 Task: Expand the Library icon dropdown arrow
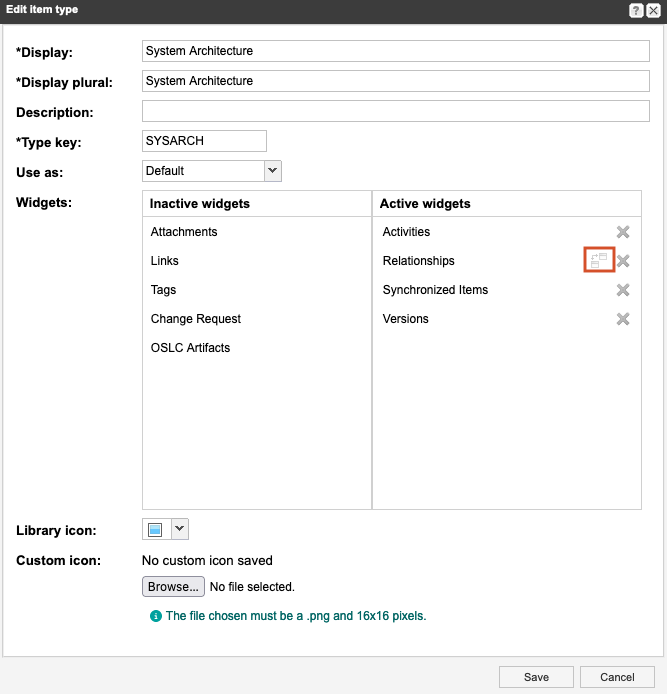coord(180,529)
